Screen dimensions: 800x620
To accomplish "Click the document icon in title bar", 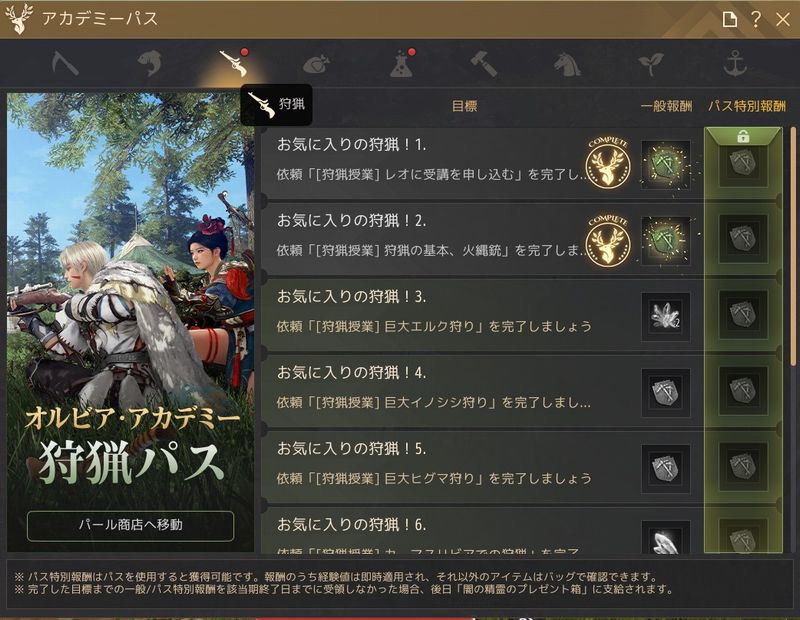I will [730, 19].
